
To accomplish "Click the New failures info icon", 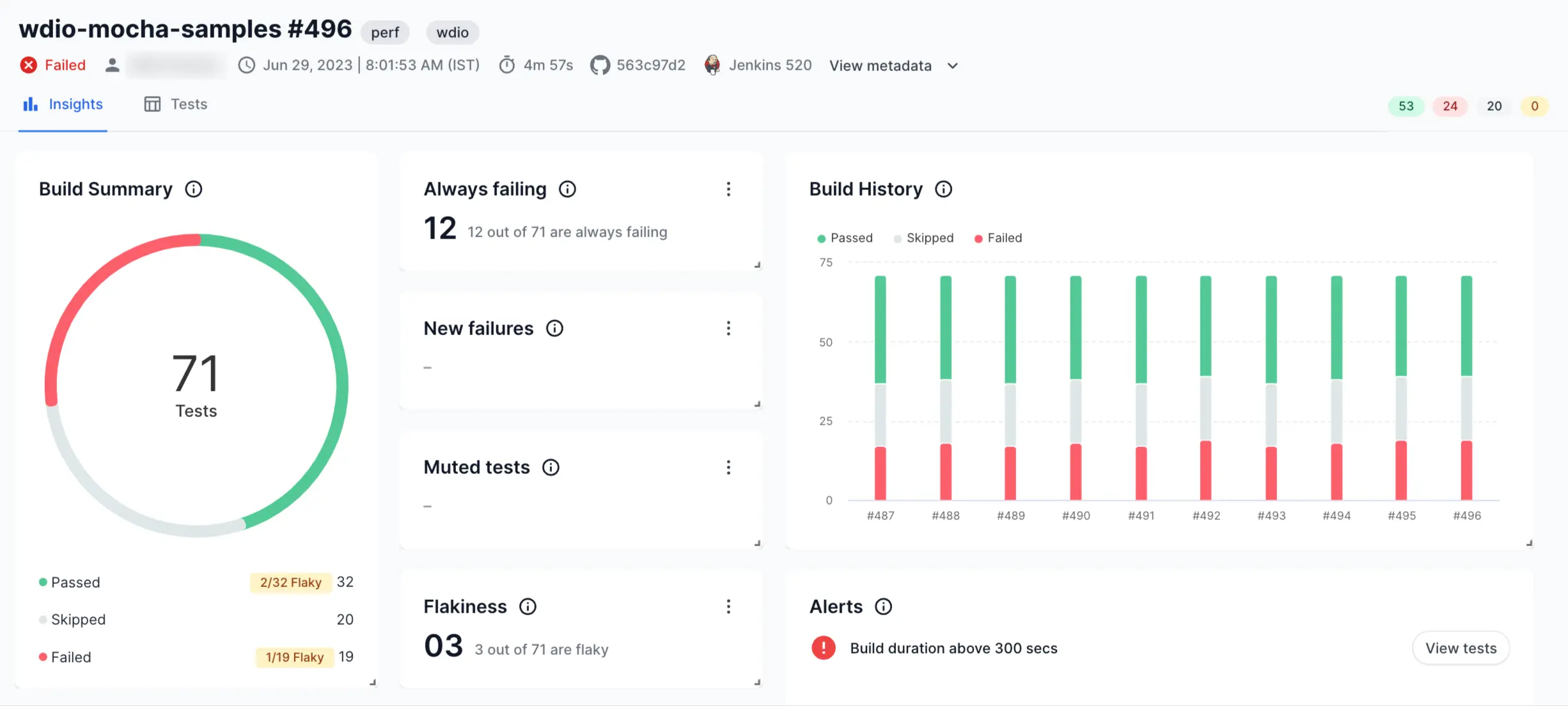I will [x=554, y=328].
